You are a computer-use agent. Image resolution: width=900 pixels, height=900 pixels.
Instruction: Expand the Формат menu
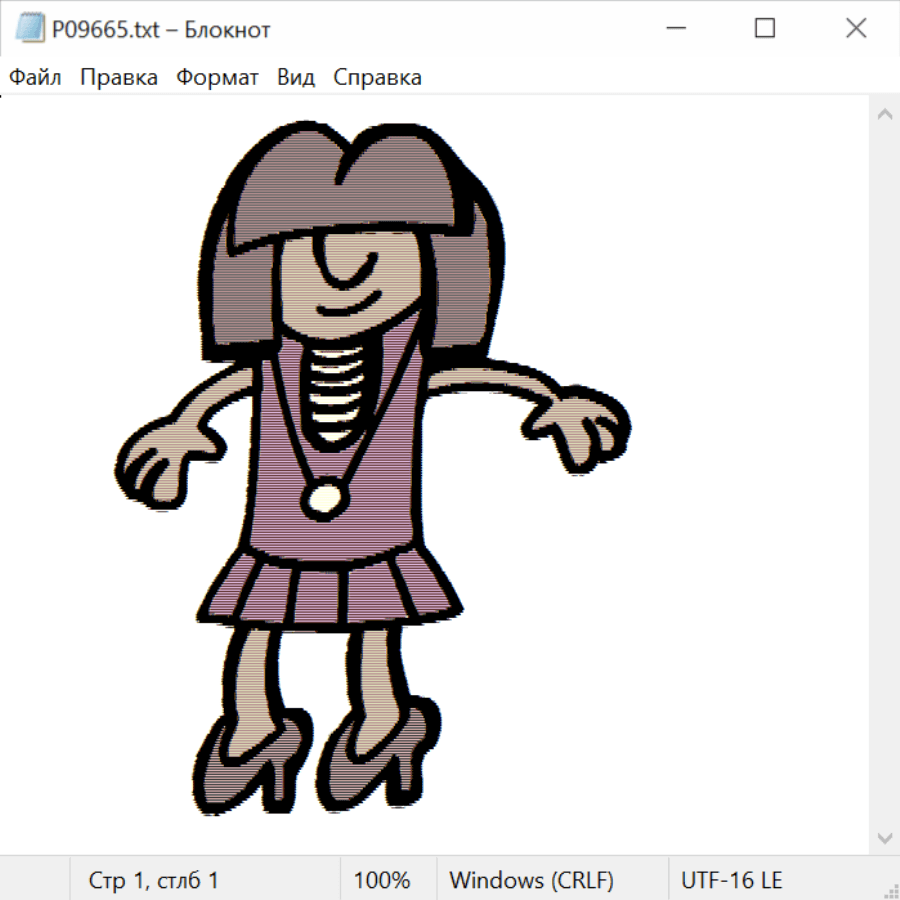(x=217, y=78)
